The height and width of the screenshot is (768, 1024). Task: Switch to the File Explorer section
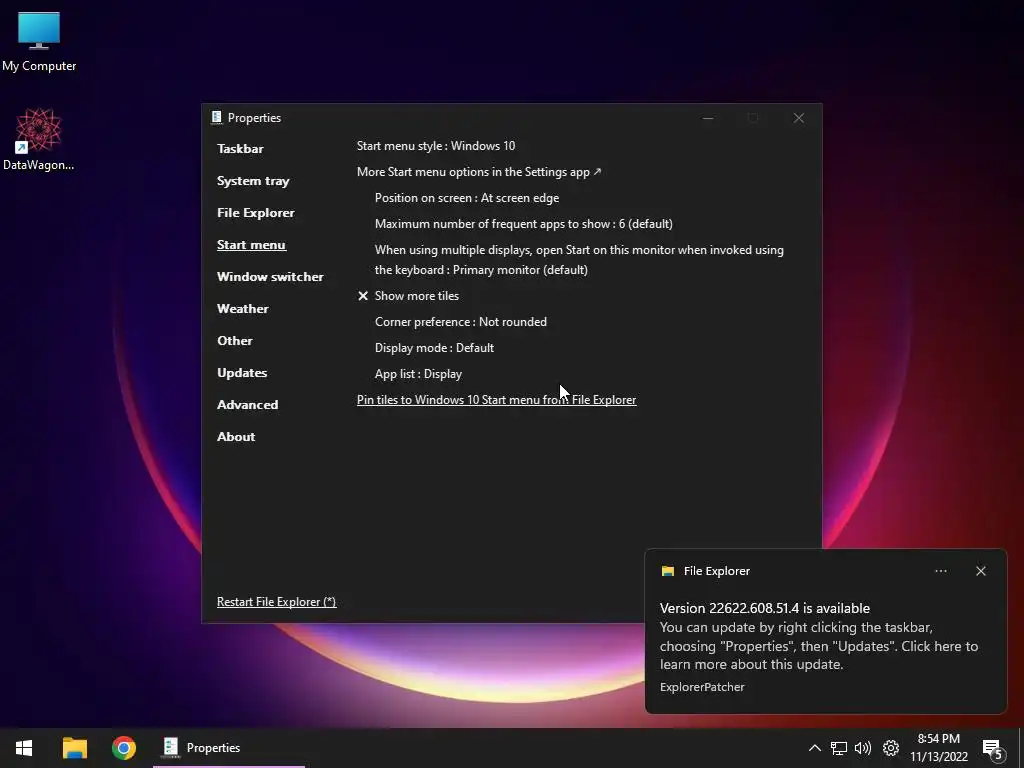pos(255,213)
